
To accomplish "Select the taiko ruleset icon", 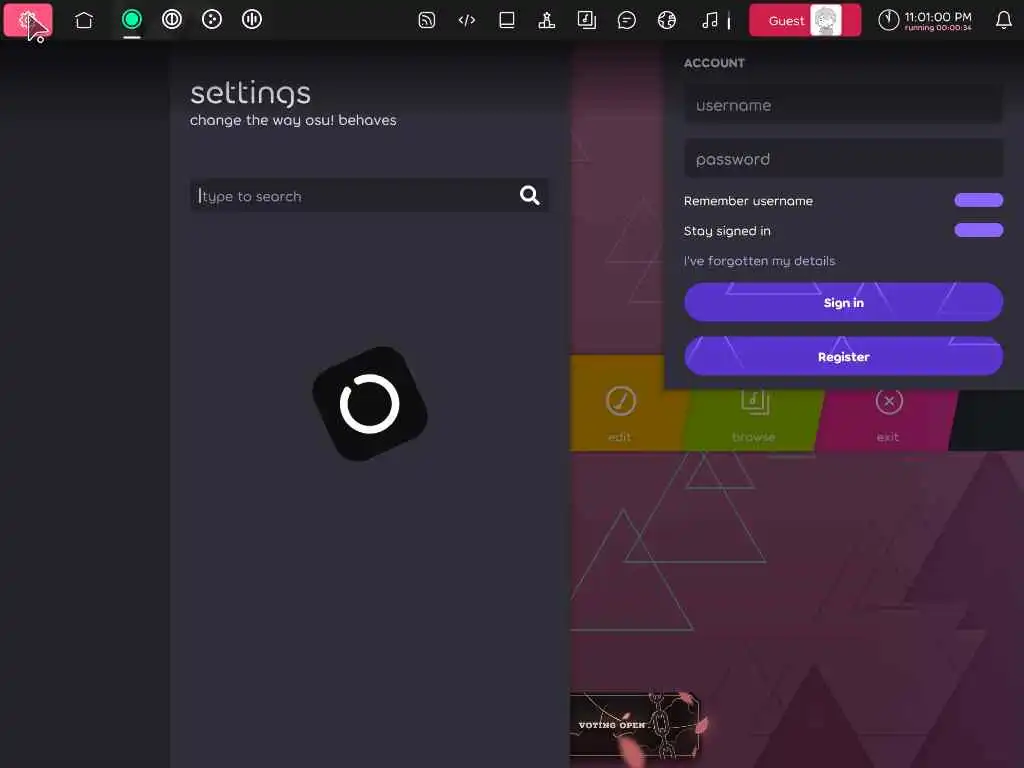I will click(172, 20).
